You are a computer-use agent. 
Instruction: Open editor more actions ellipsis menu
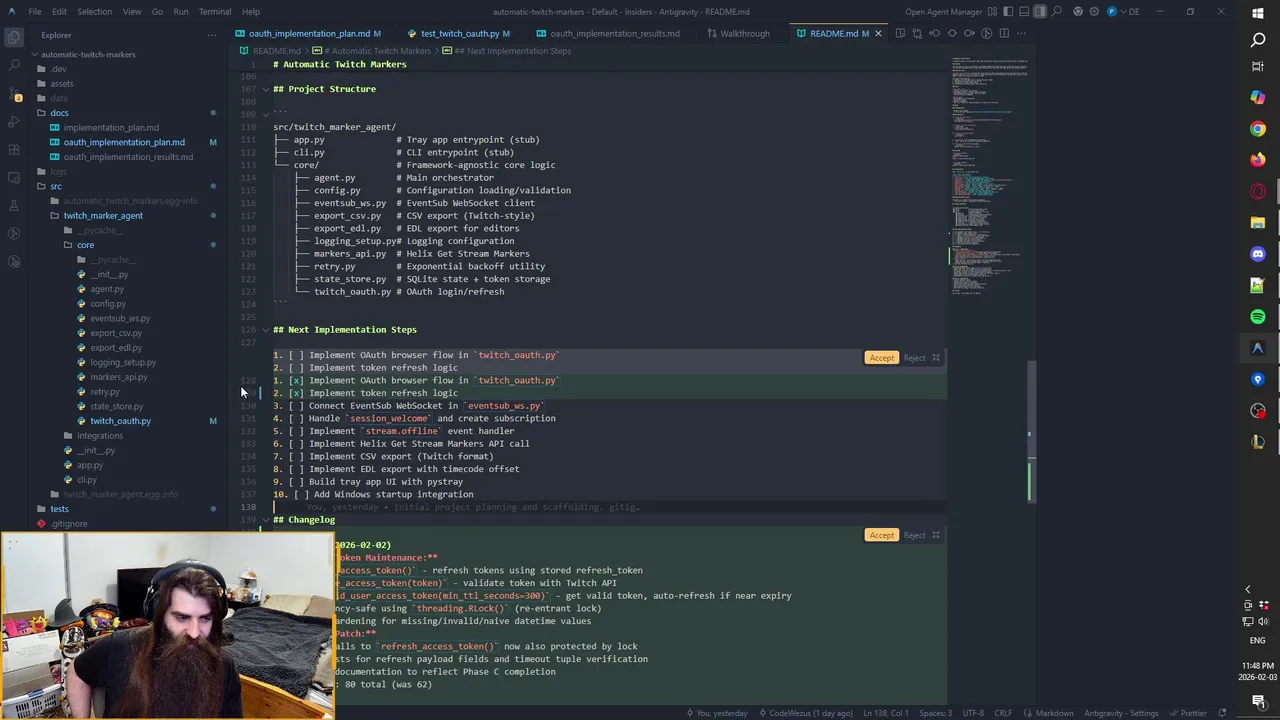(1021, 33)
